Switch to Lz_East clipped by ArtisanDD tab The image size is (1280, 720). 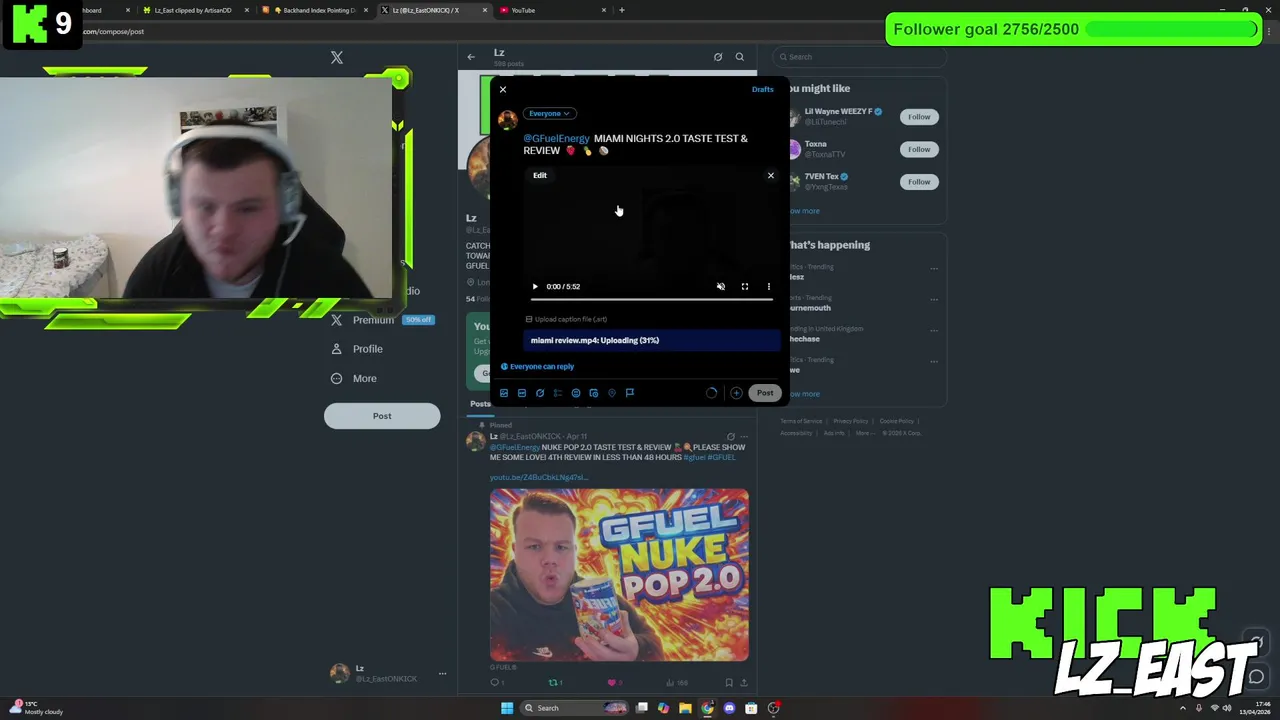point(194,10)
